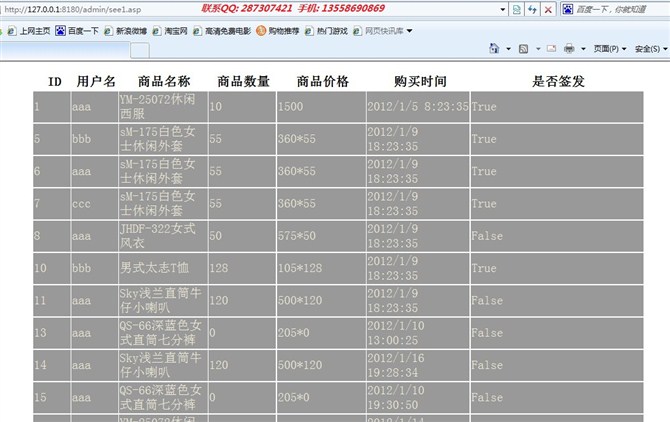The width and height of the screenshot is (670, 422).
Task: Click the new tab button
Action: (x=140, y=50)
